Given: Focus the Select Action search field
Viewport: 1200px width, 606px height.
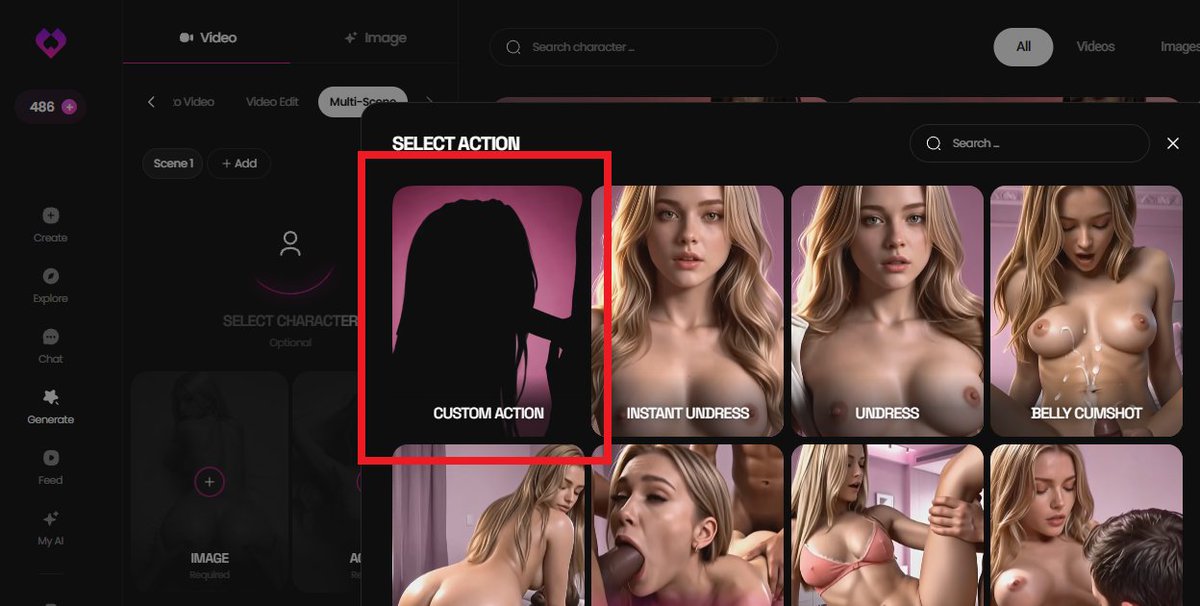Looking at the screenshot, I should (1029, 143).
